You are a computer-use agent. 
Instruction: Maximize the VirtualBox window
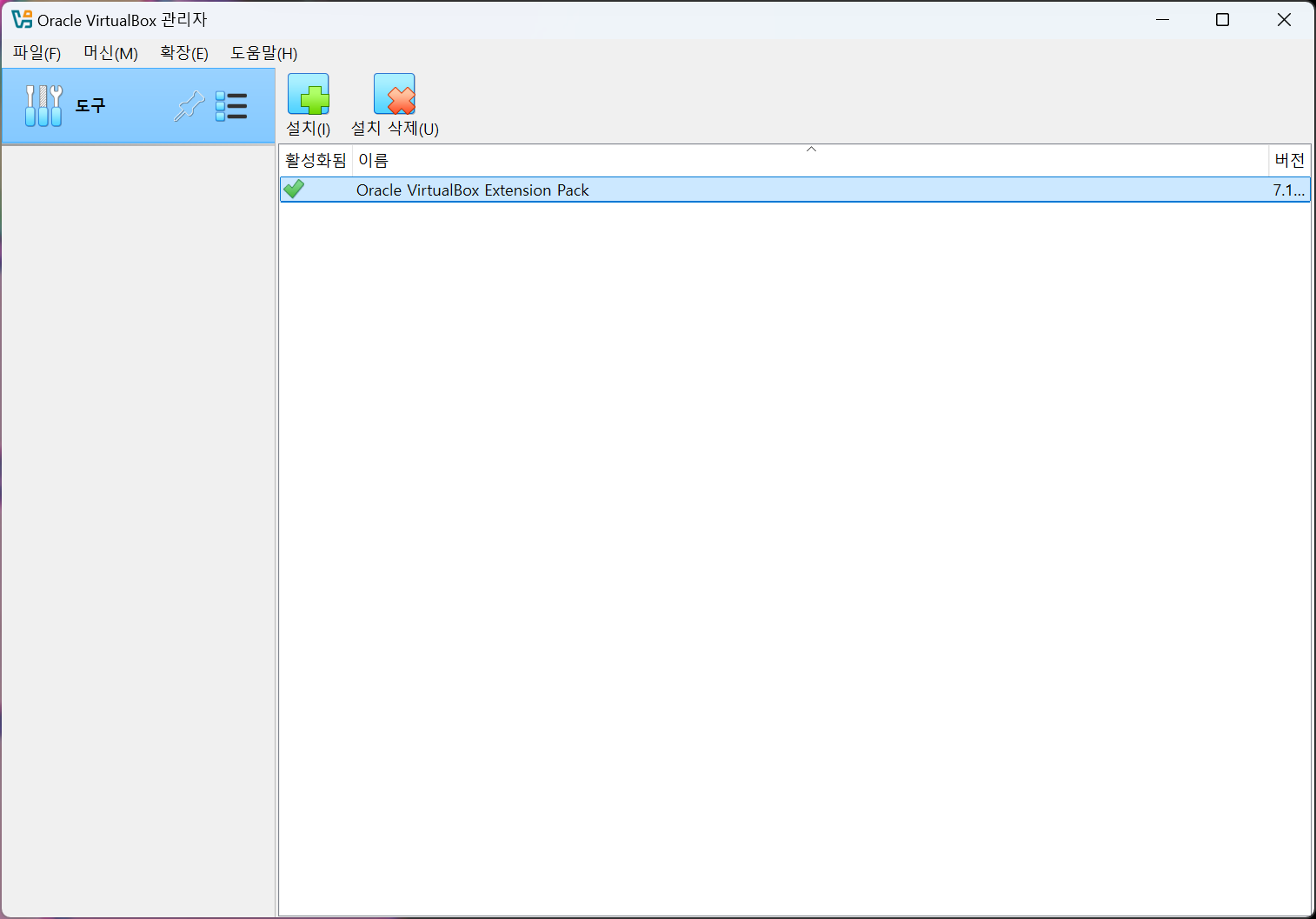(1222, 19)
